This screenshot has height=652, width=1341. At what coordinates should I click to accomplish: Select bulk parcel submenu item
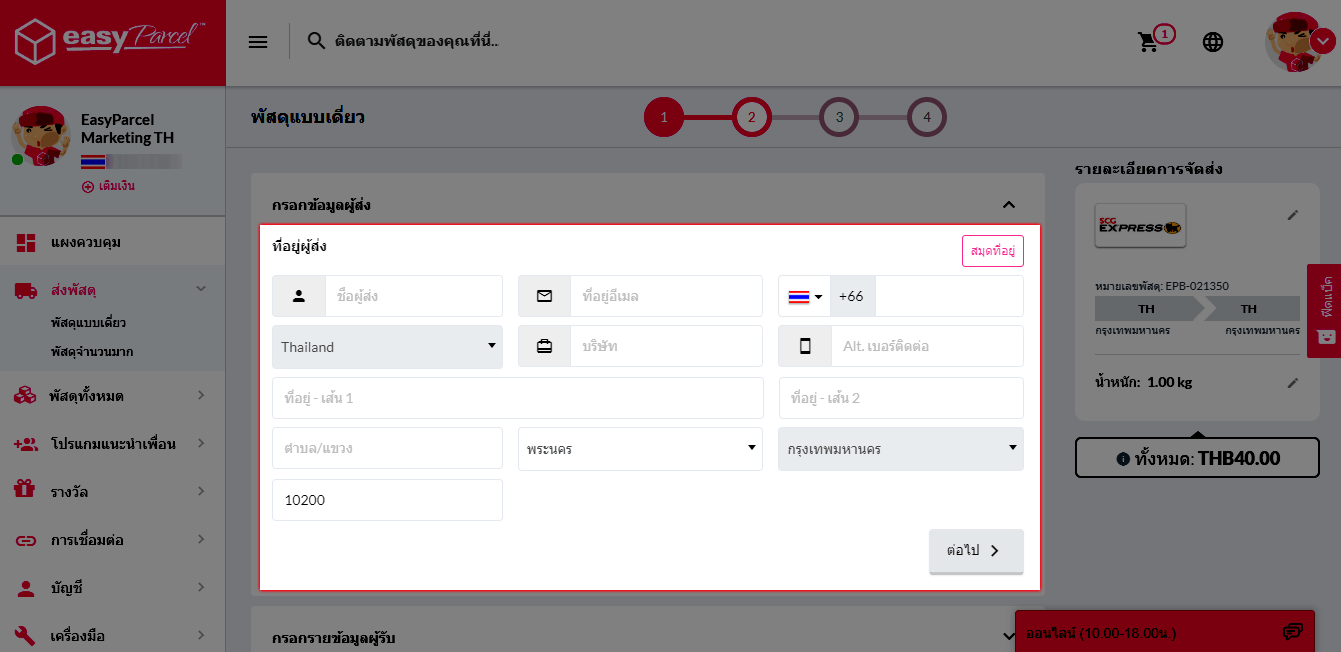click(92, 352)
